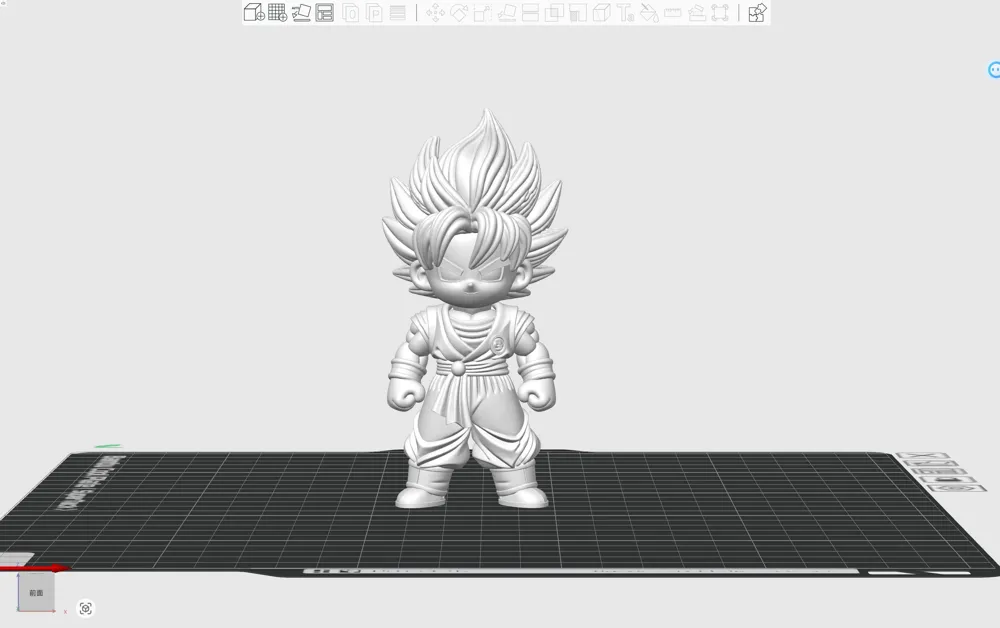Image resolution: width=1000 pixels, height=628 pixels.
Task: Select the Seam painting cube tool
Action: point(601,12)
